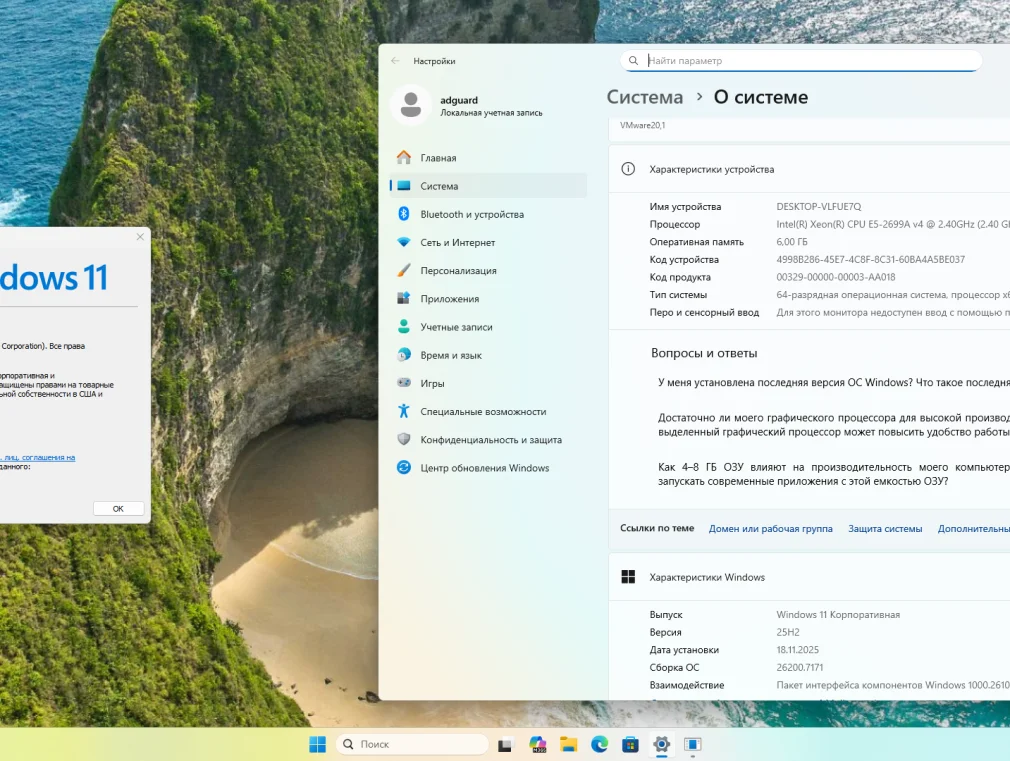Open the Домен или рабочая группа link
This screenshot has height=761, width=1010.
770,529
